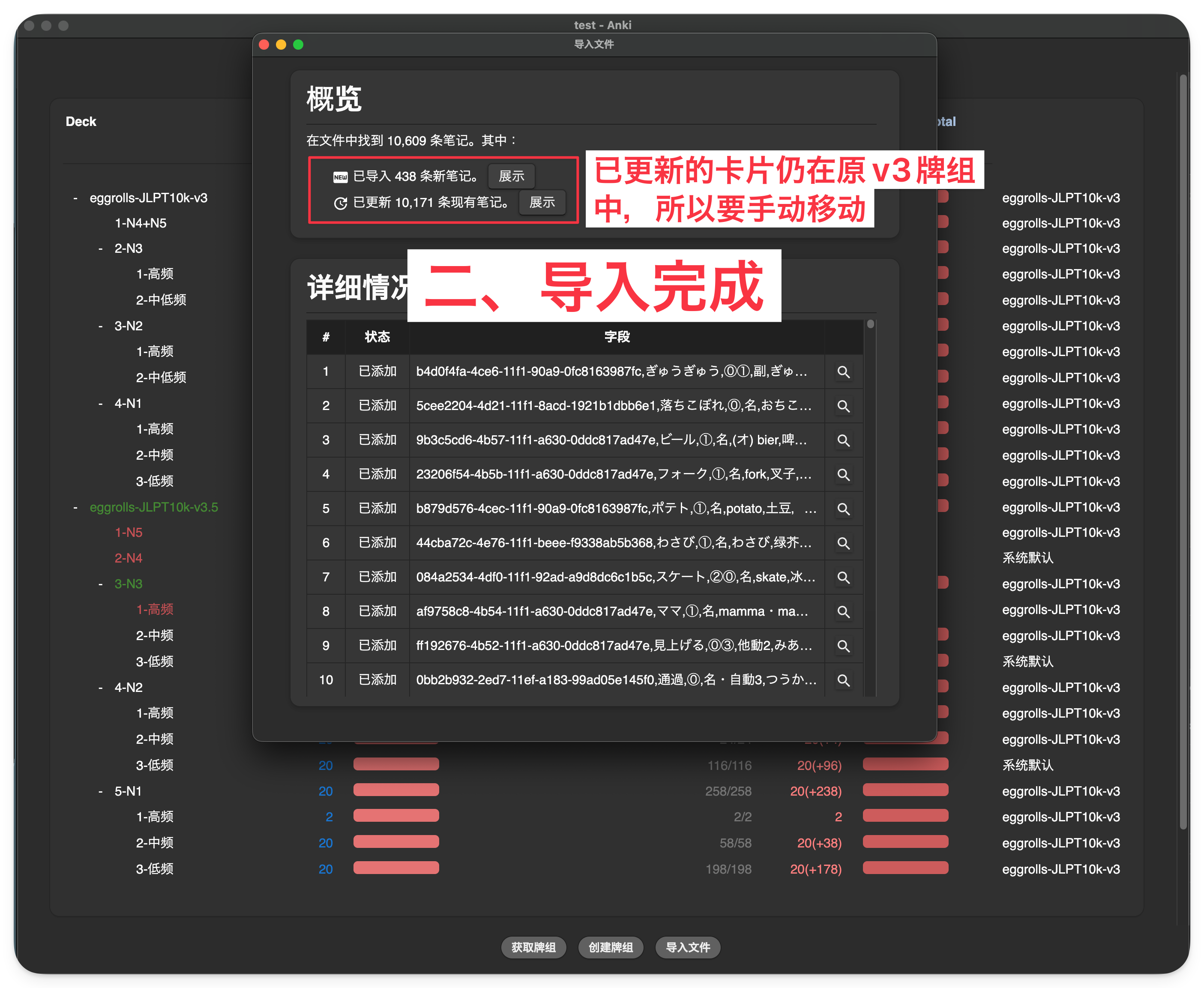
Task: Select the 3-N2 subdeck
Action: (129, 326)
